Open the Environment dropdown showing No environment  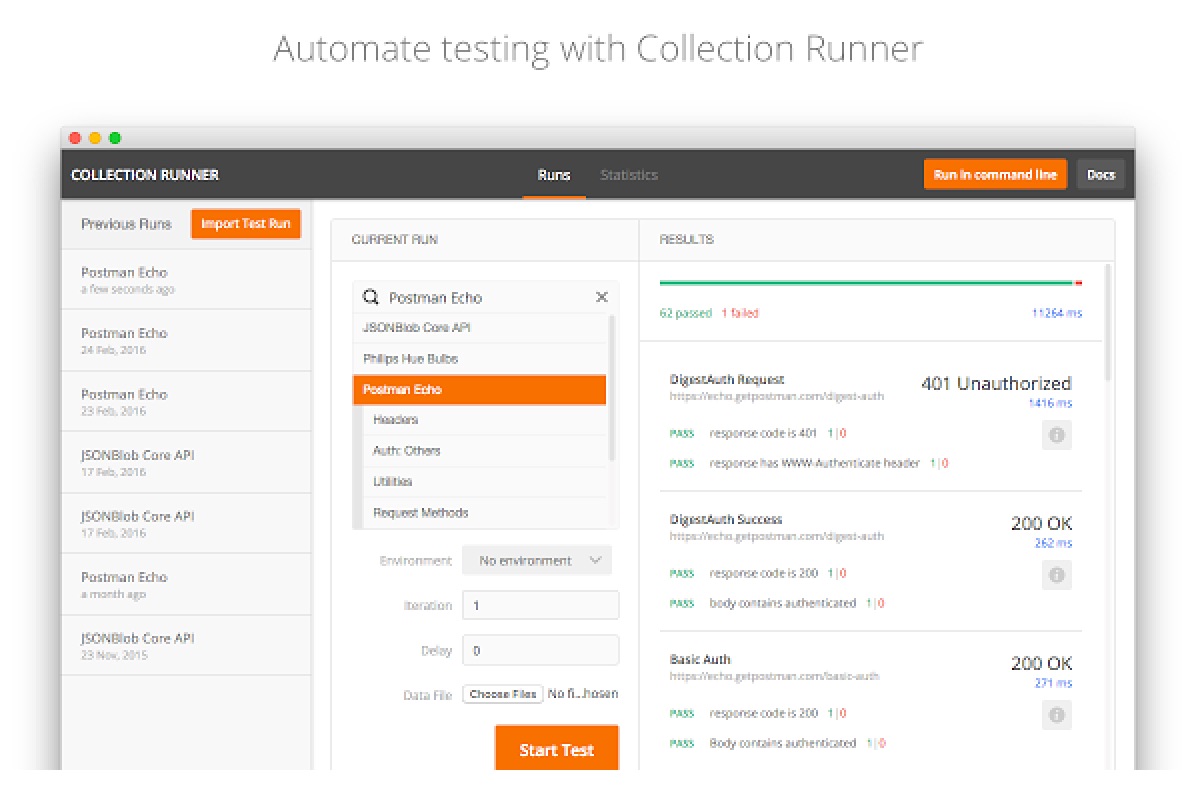tap(537, 561)
